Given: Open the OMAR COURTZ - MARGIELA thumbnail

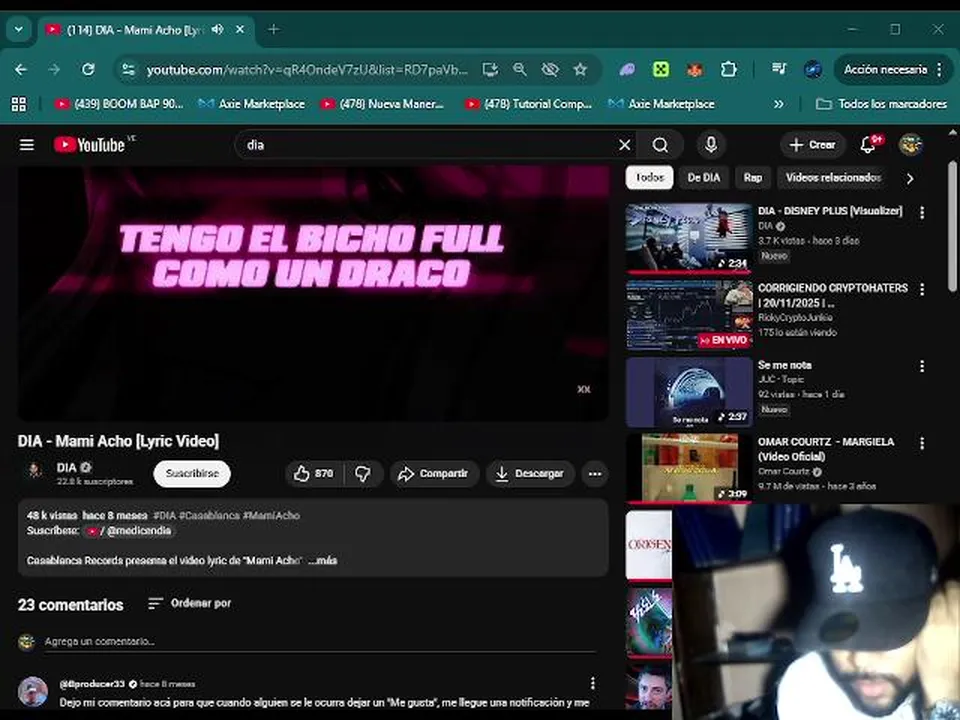Looking at the screenshot, I should coord(689,468).
